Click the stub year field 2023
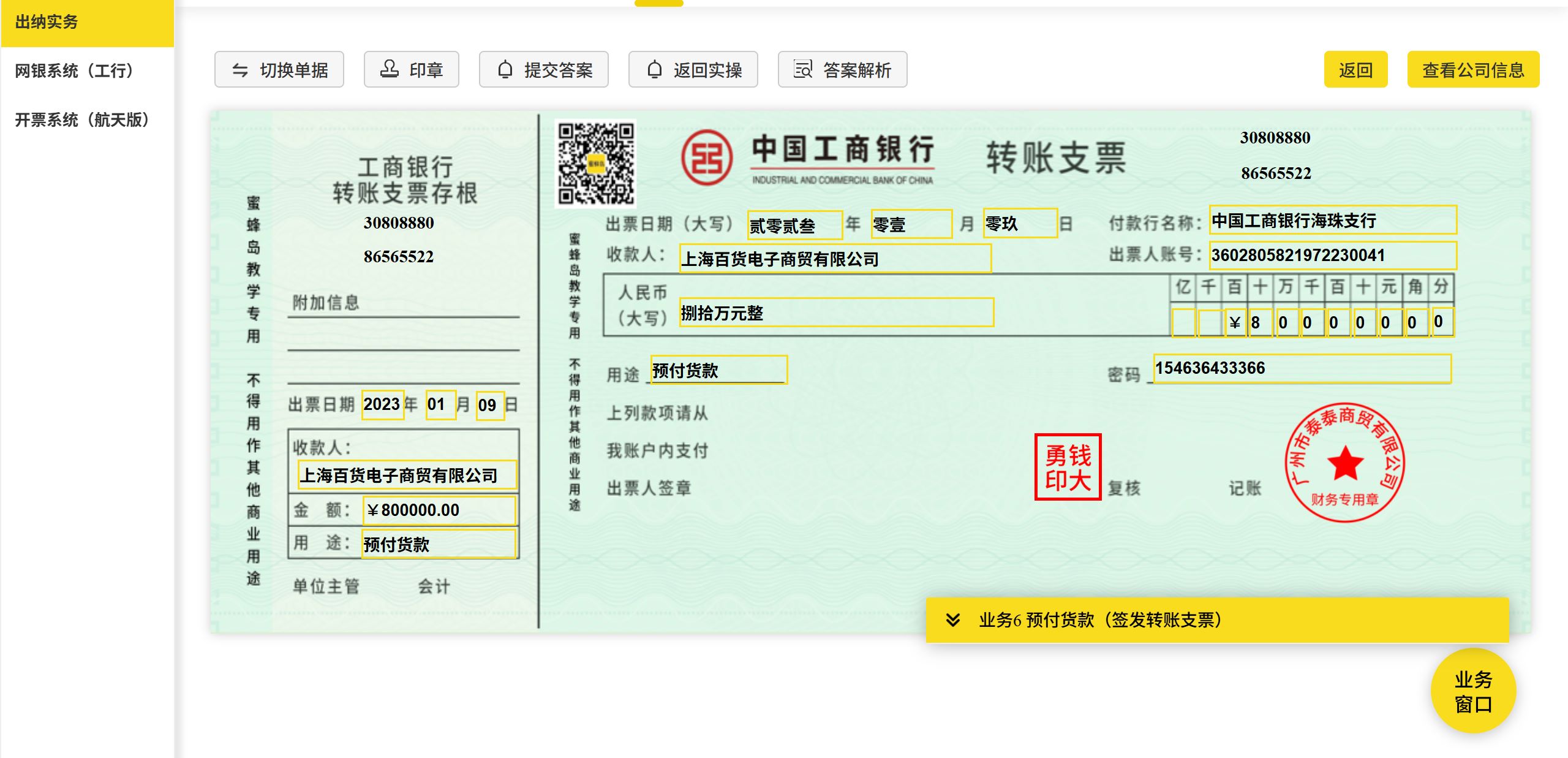The width and height of the screenshot is (1568, 758). [383, 404]
